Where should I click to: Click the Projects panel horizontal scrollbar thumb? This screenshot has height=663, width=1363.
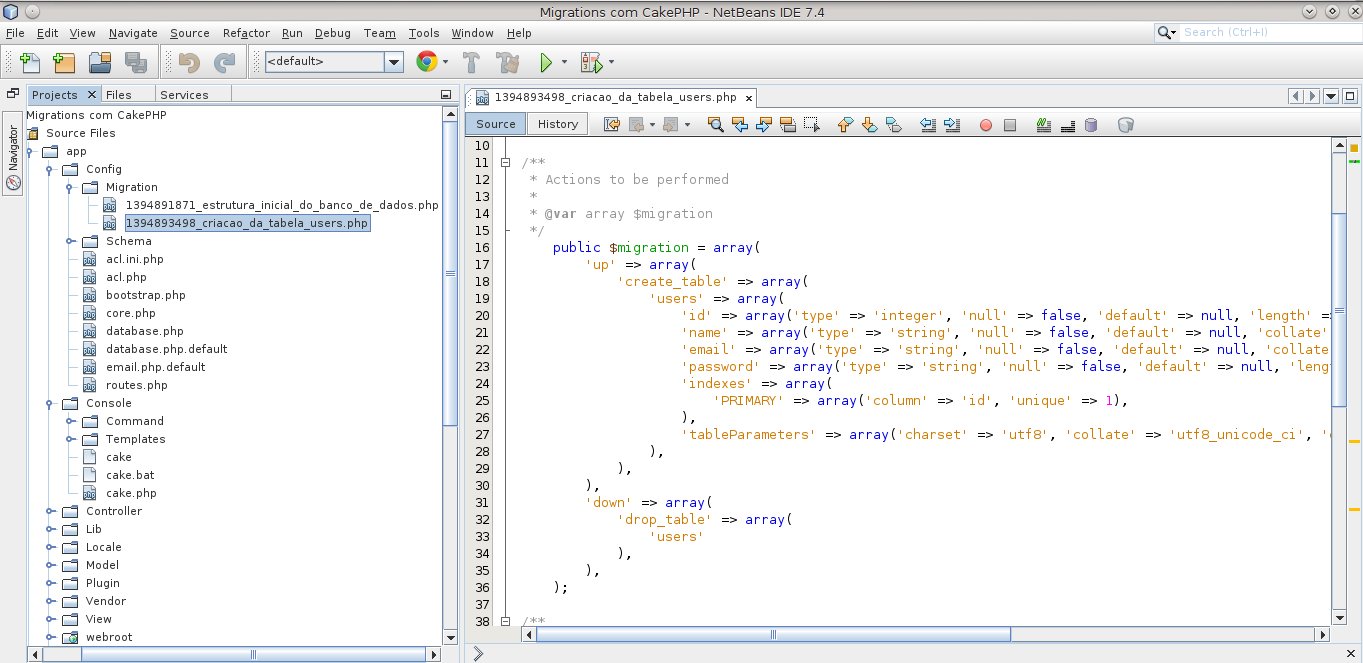coord(252,654)
